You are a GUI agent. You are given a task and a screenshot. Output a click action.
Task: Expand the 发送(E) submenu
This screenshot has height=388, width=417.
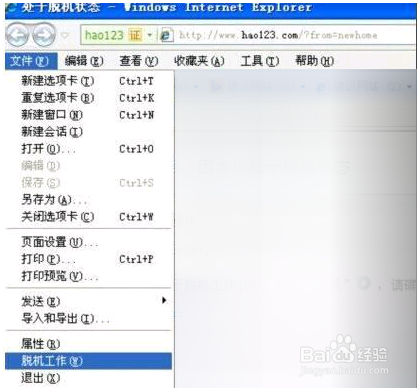tap(89, 301)
